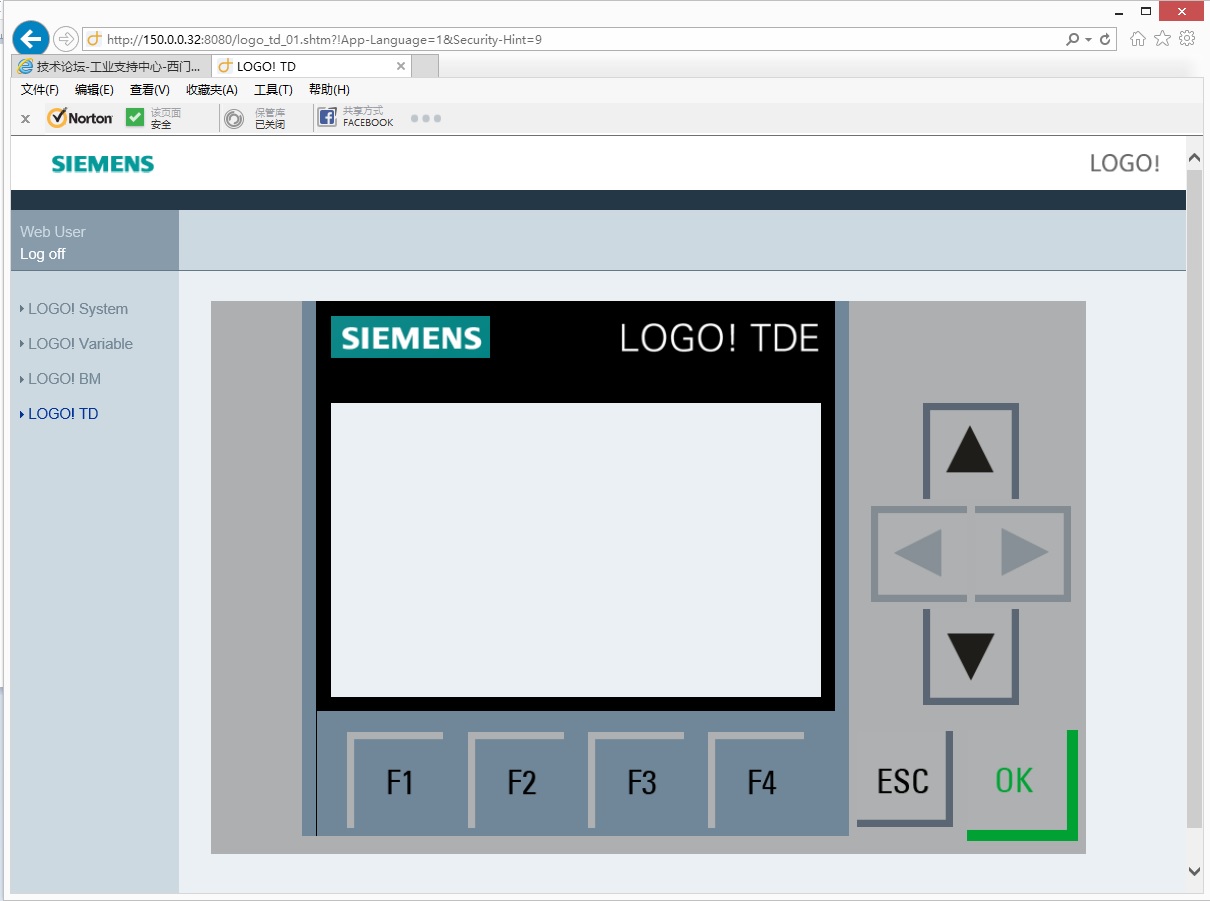This screenshot has height=901, width=1210.
Task: Click the F4 function key
Action: [756, 780]
